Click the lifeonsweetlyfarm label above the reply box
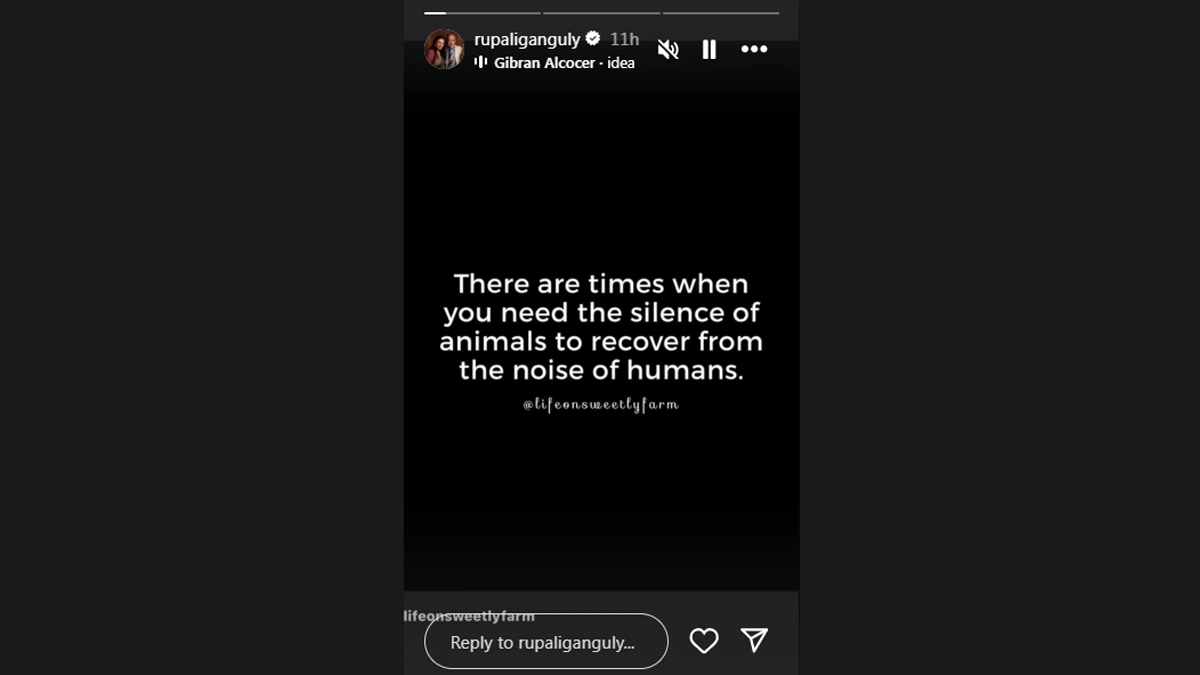Viewport: 1200px width, 675px height. (470, 616)
